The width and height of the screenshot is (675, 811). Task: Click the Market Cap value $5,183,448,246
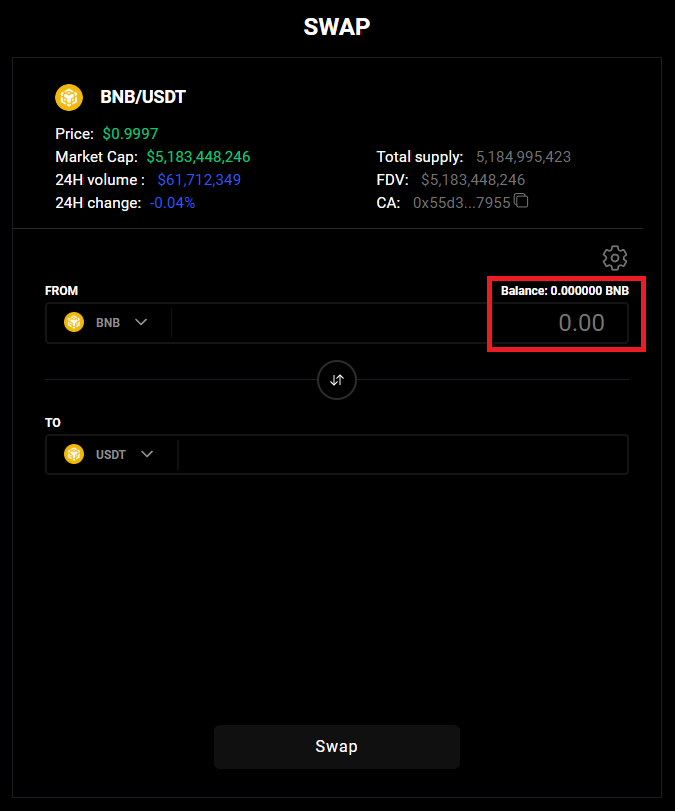198,157
